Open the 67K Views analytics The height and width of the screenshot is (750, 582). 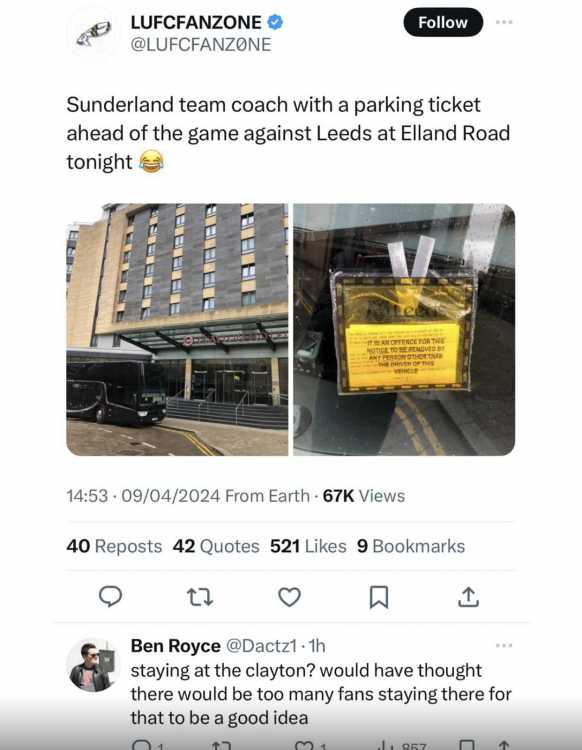(x=364, y=496)
